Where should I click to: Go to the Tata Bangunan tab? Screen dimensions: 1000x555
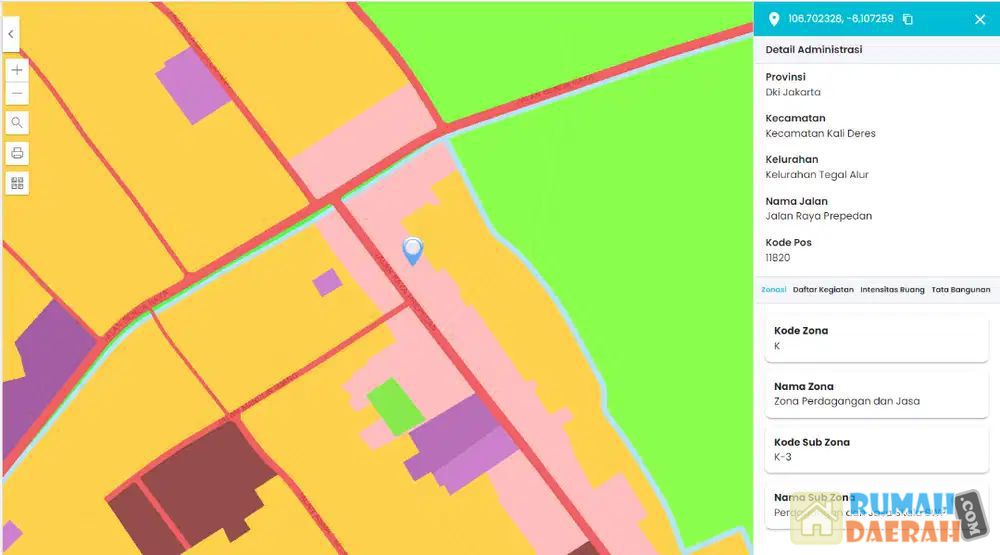[x=960, y=290]
